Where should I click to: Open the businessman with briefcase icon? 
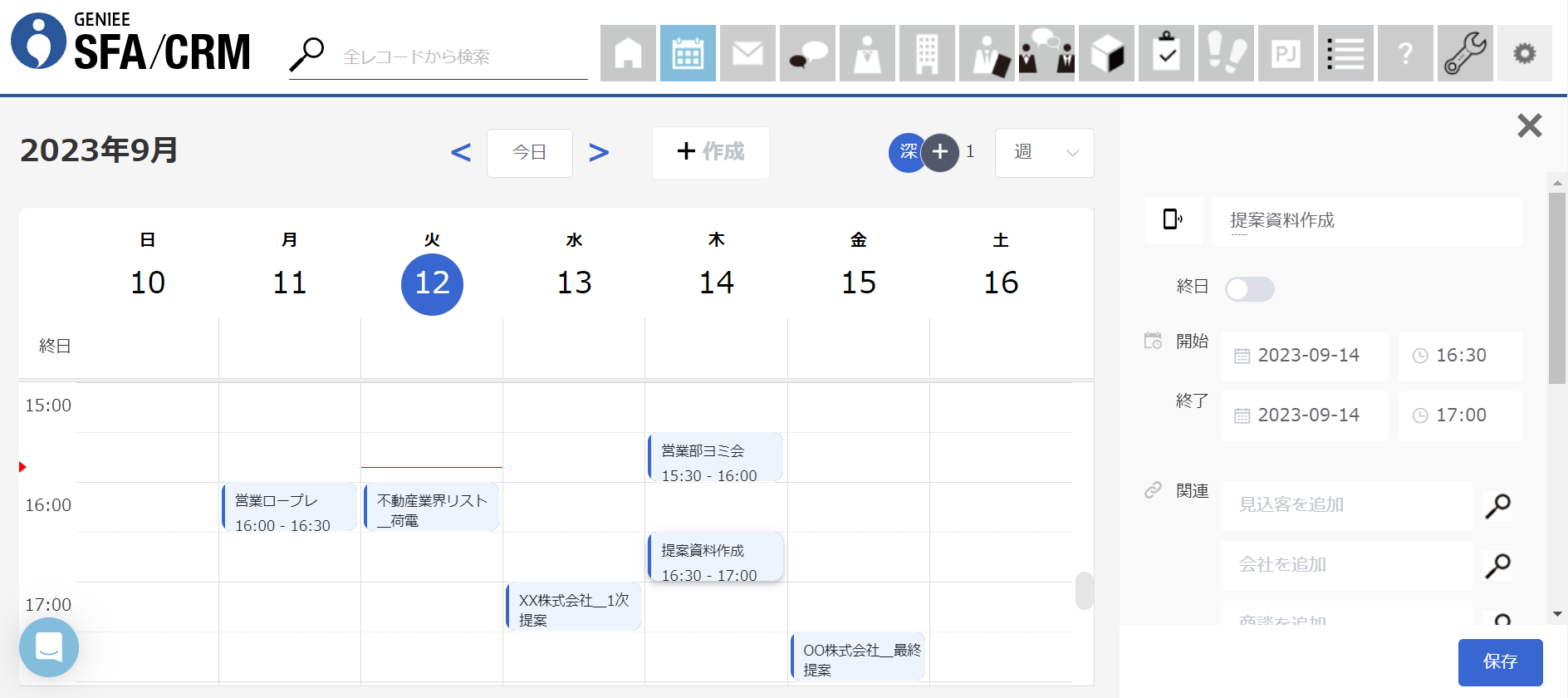987,53
